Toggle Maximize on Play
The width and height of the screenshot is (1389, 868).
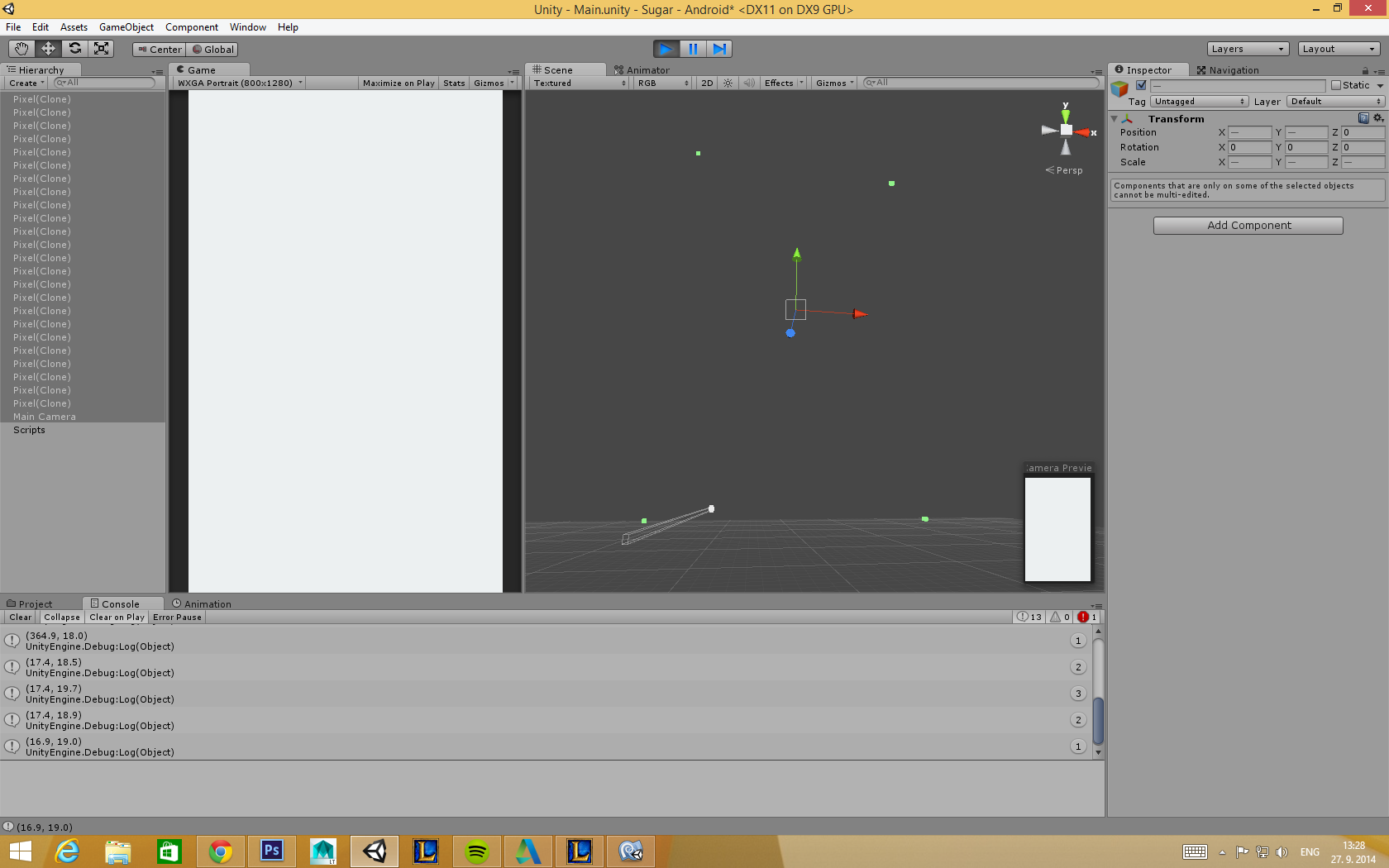(399, 83)
